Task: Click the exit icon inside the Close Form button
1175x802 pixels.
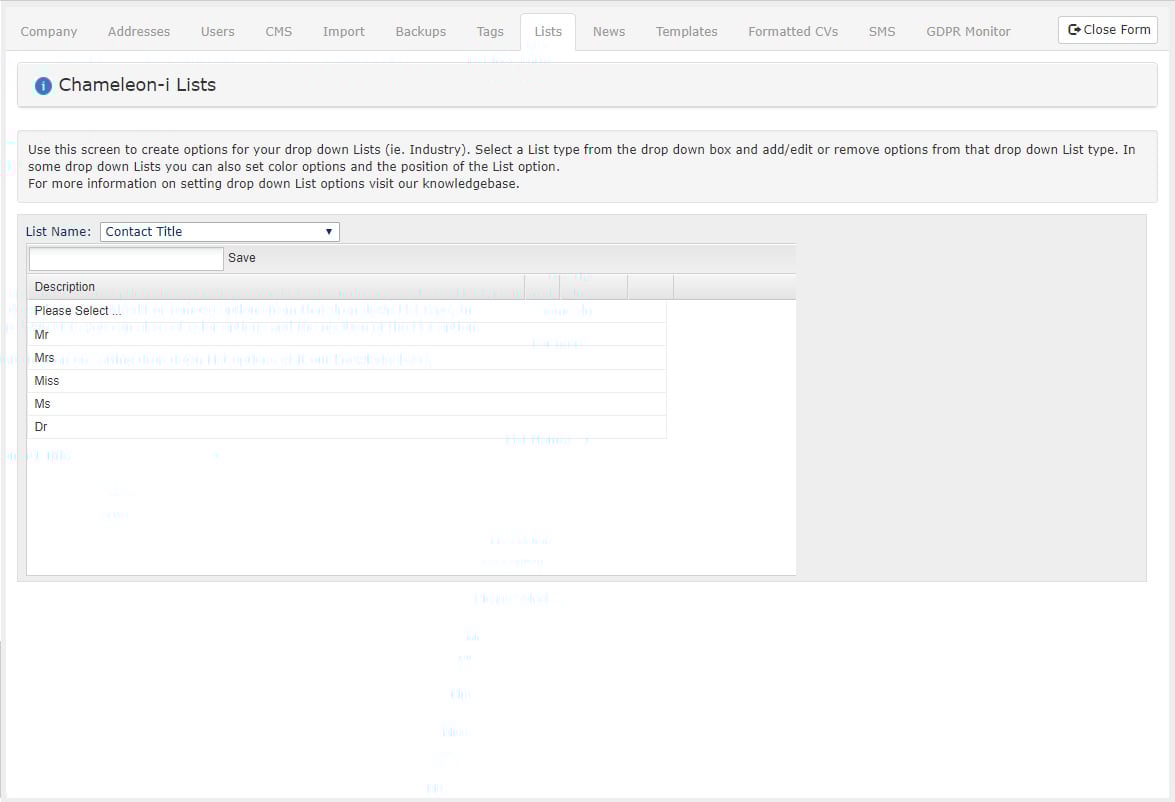Action: click(x=1076, y=30)
